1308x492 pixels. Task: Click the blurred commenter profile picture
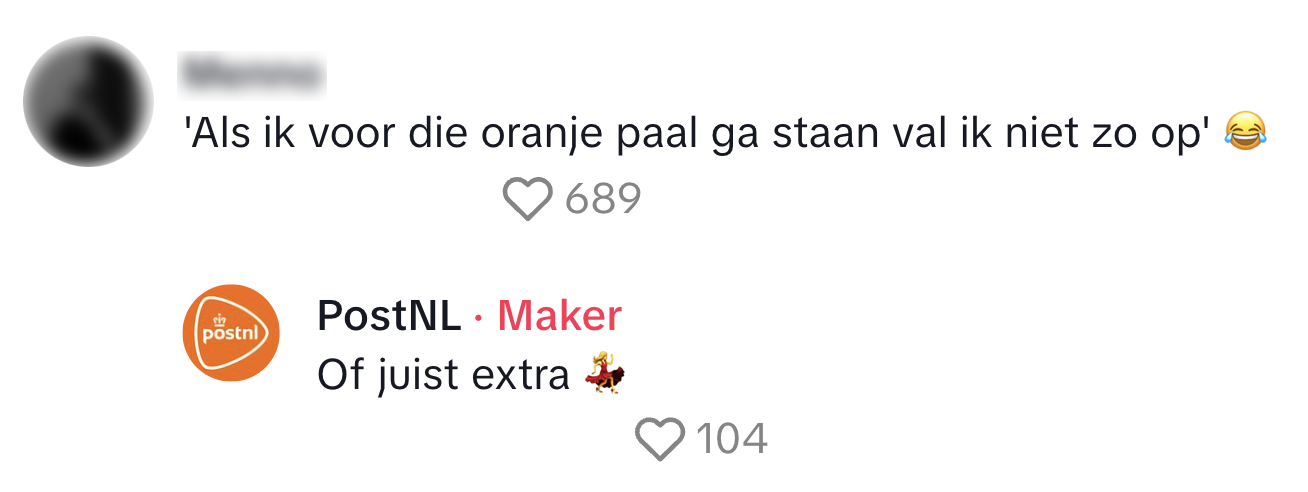[88, 102]
